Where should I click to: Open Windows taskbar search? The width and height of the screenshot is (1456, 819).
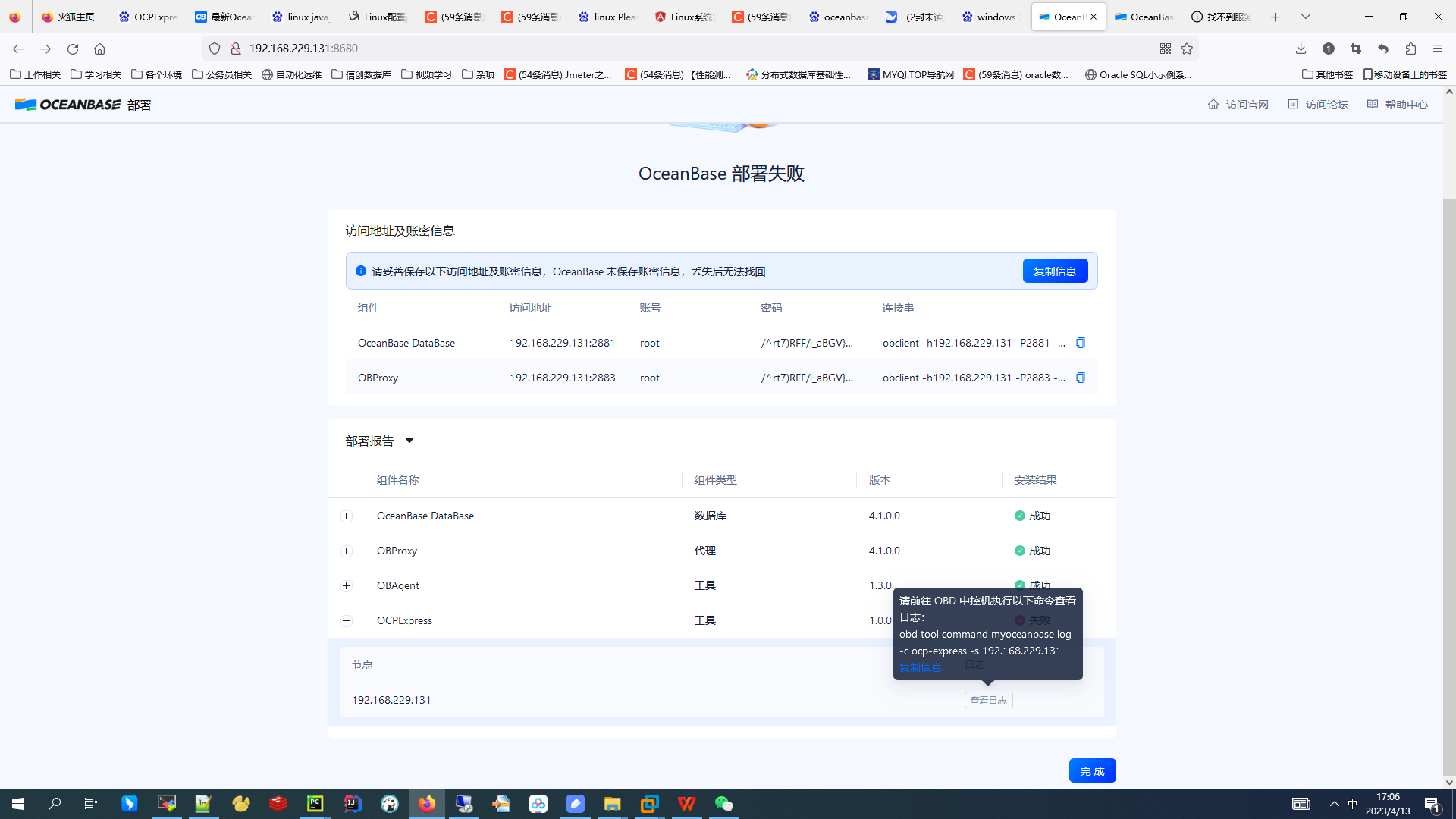click(x=55, y=804)
